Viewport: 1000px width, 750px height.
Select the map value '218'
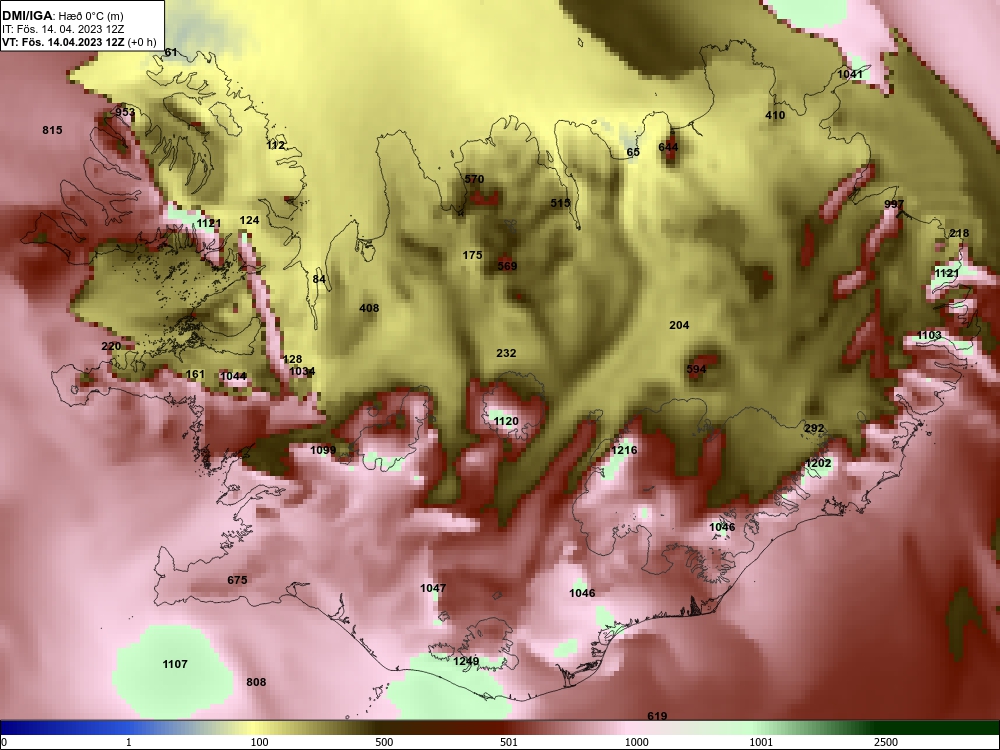[x=959, y=233]
